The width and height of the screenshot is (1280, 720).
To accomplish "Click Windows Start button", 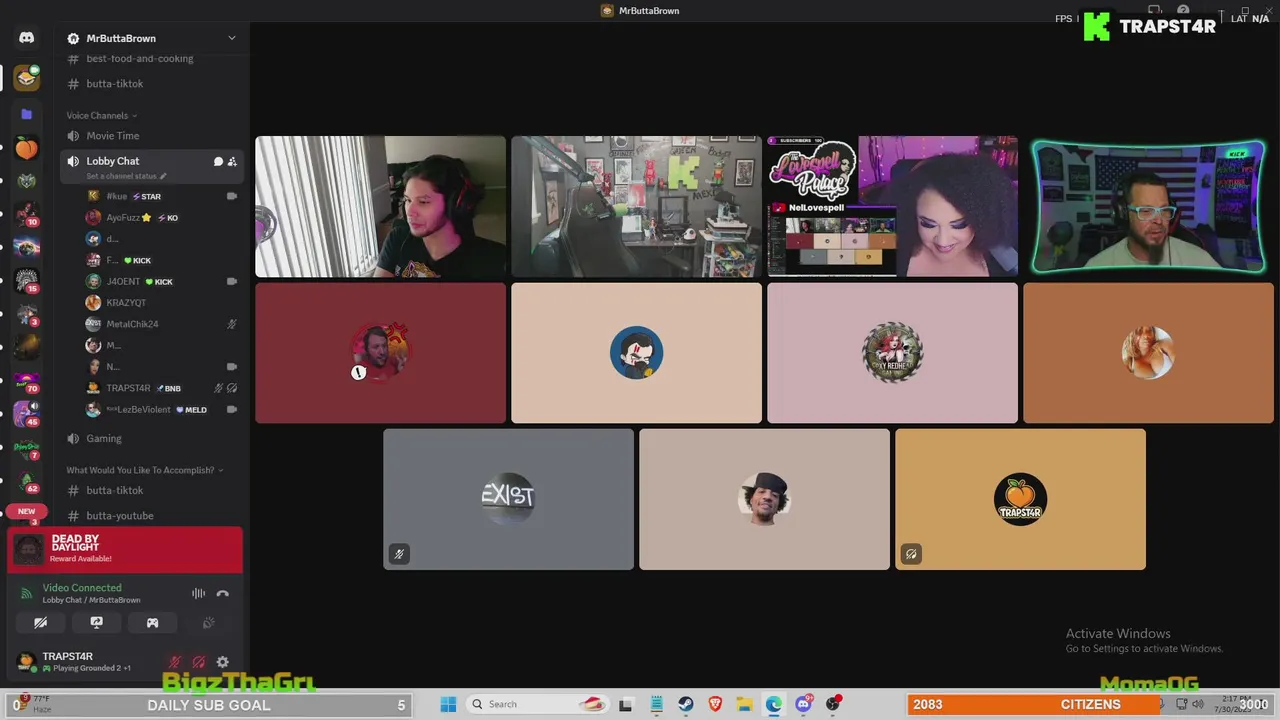I will [448, 704].
